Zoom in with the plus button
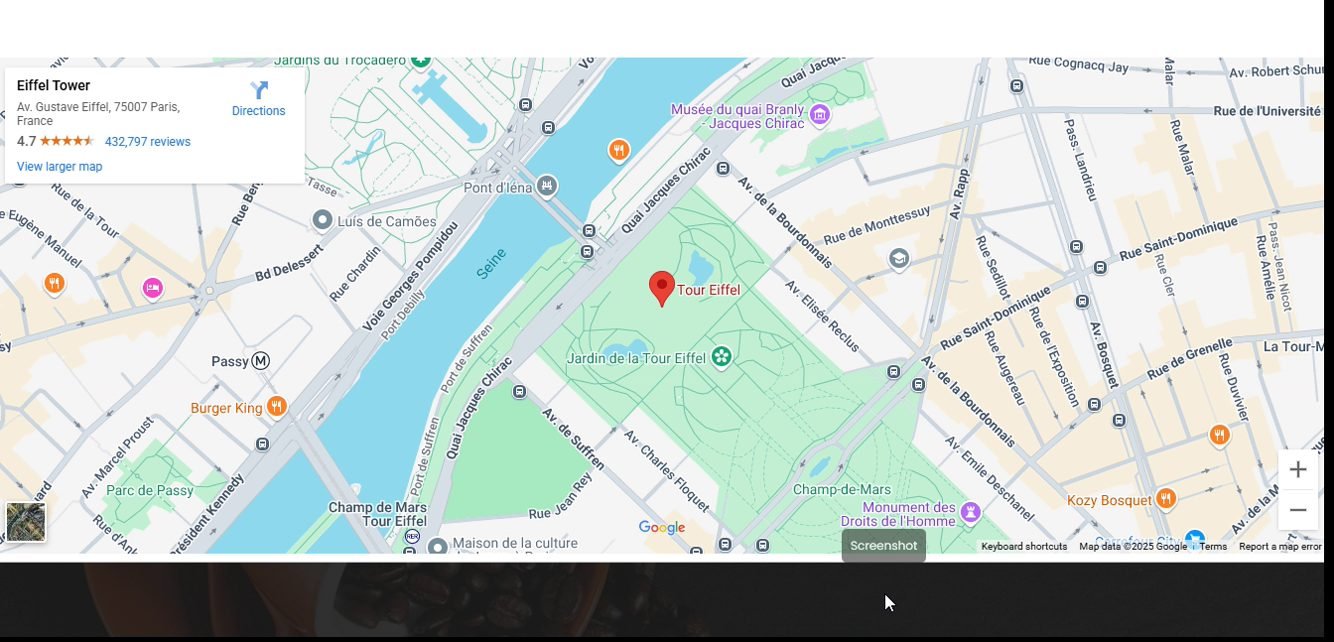1334x642 pixels. click(1298, 469)
